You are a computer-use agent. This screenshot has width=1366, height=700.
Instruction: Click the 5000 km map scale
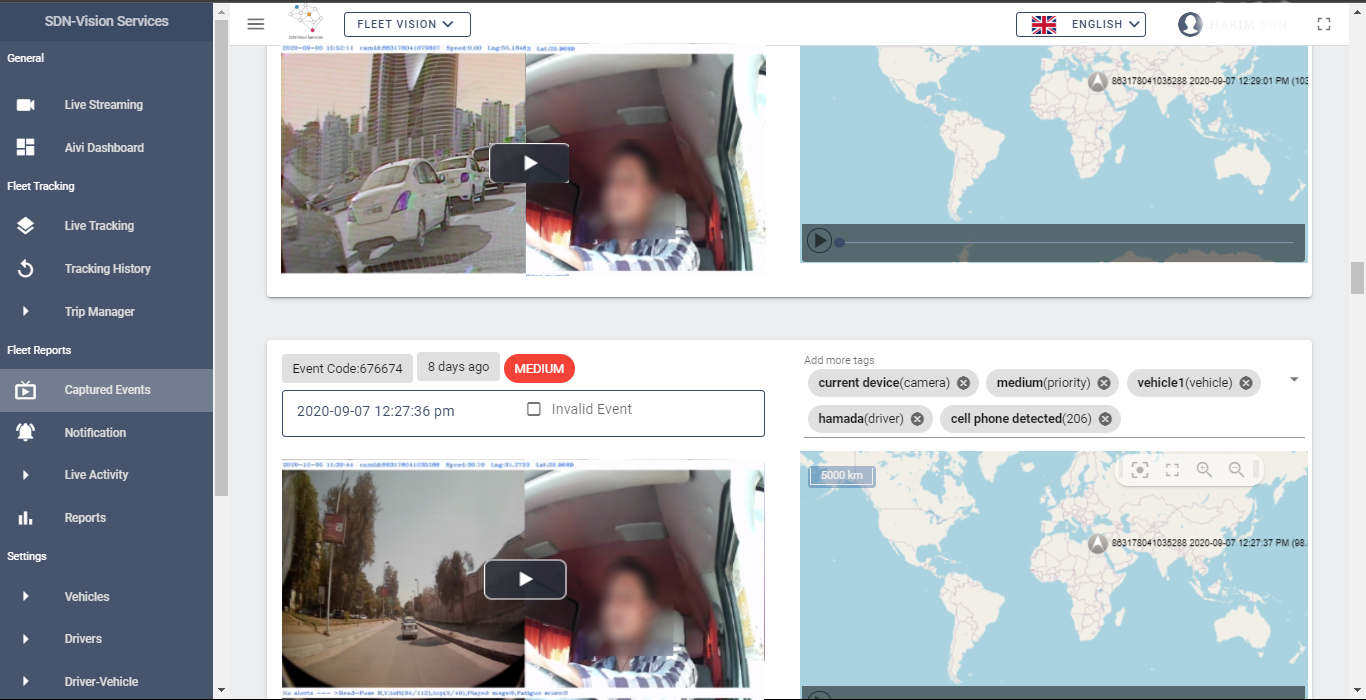click(x=842, y=476)
